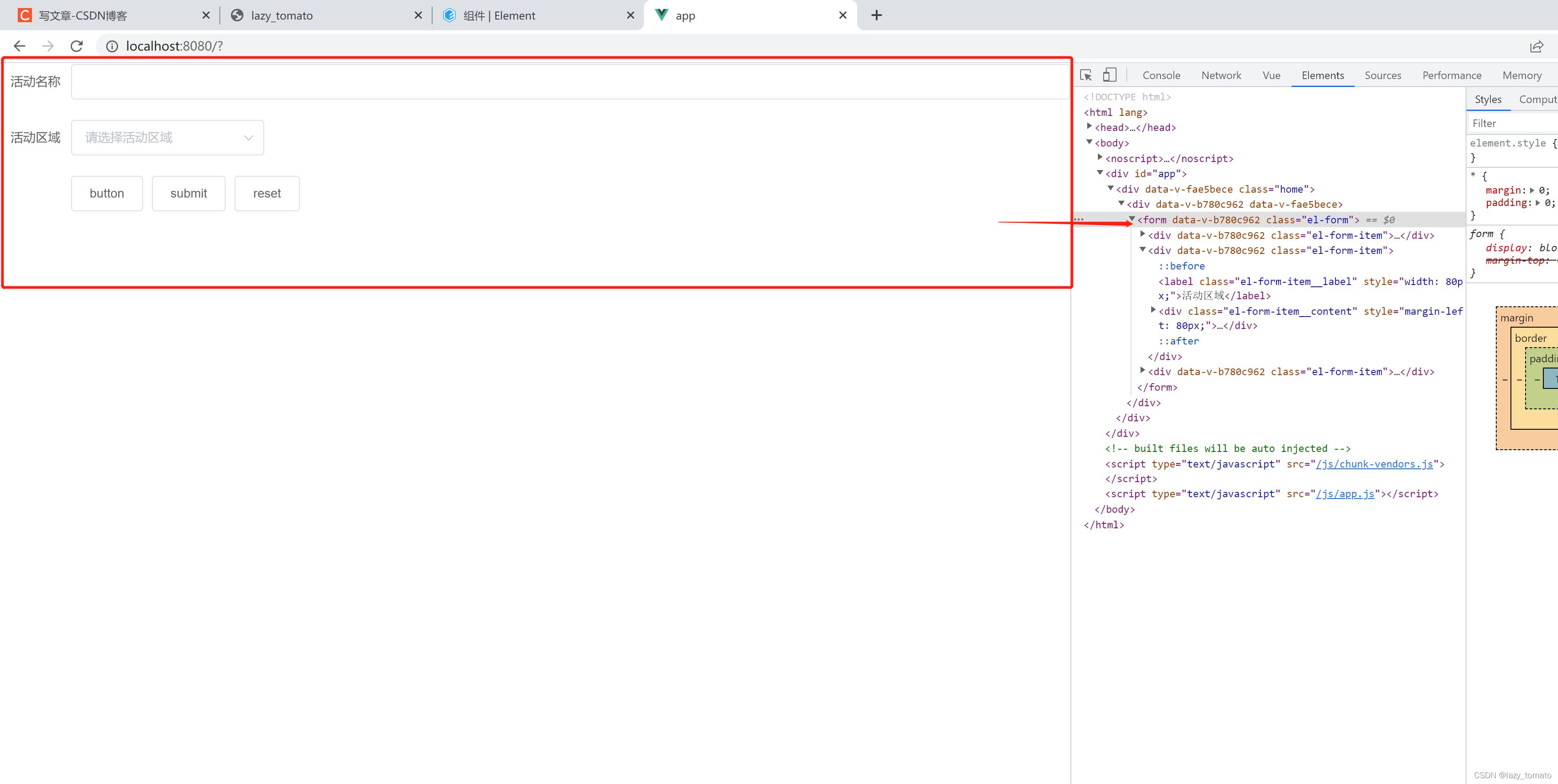Click the submit button
1558x784 pixels.
coord(189,194)
